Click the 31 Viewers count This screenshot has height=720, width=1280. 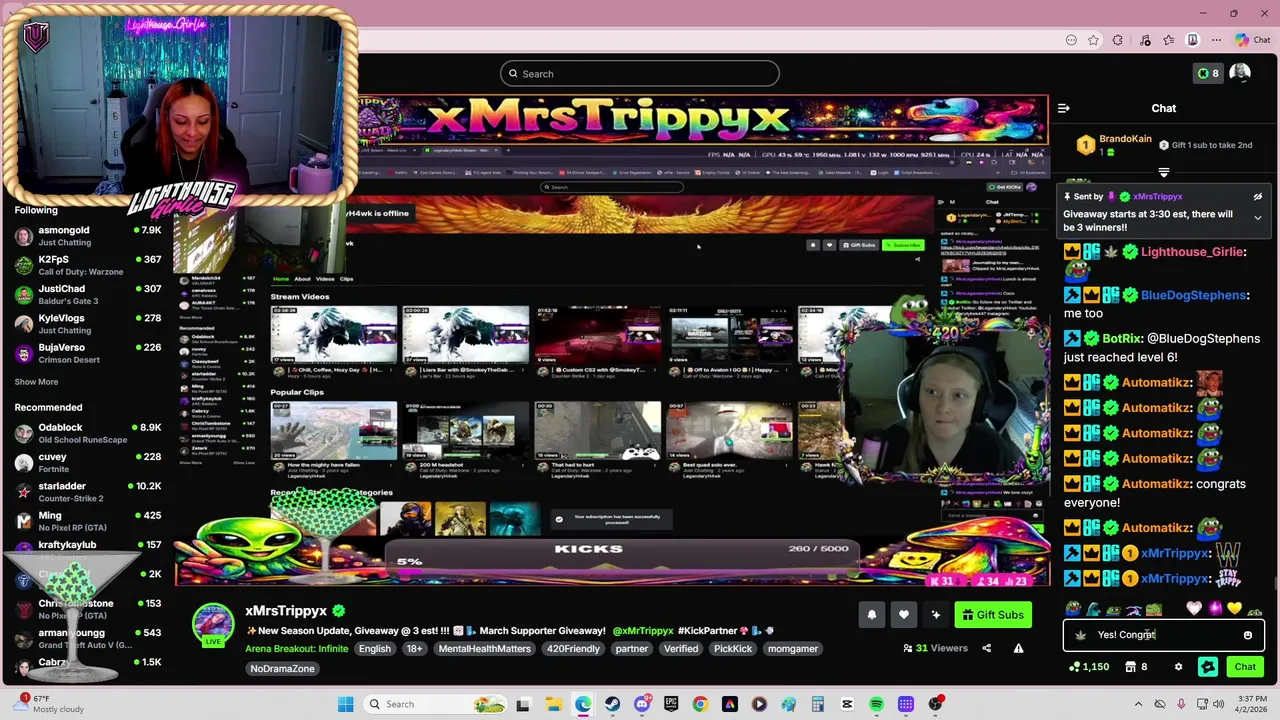point(935,648)
